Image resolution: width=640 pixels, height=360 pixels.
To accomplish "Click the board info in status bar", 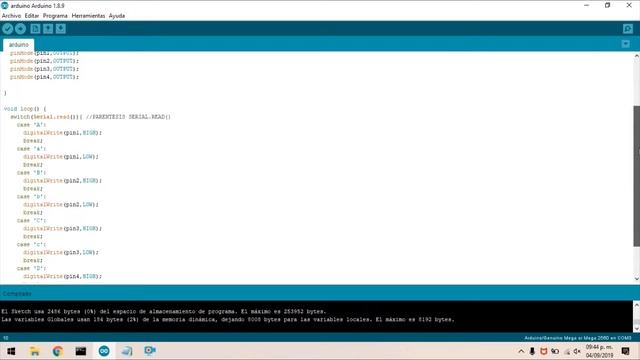I will [x=578, y=338].
